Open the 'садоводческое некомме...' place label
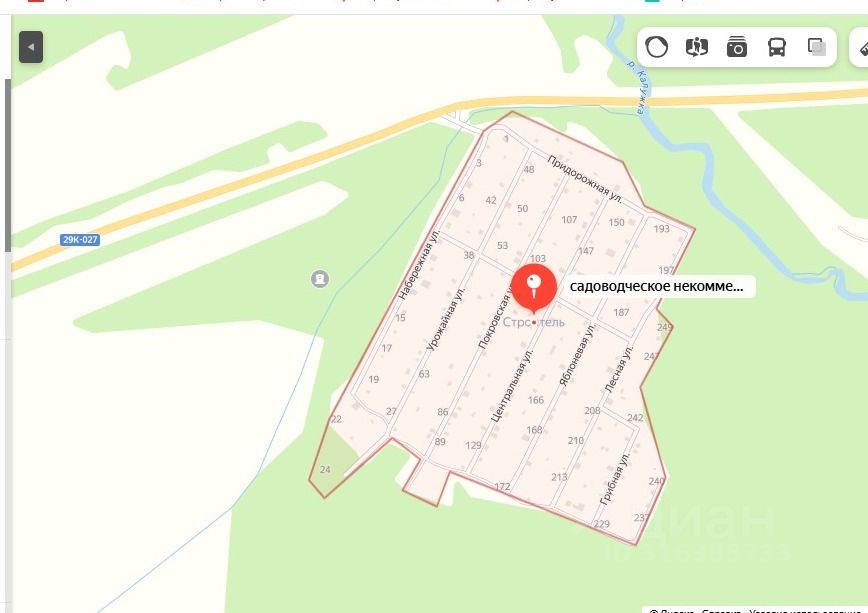The height and width of the screenshot is (613, 868). (x=656, y=286)
